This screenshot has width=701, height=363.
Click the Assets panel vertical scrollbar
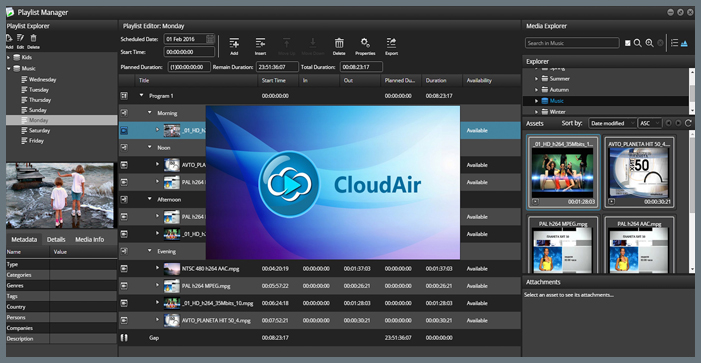point(692,201)
